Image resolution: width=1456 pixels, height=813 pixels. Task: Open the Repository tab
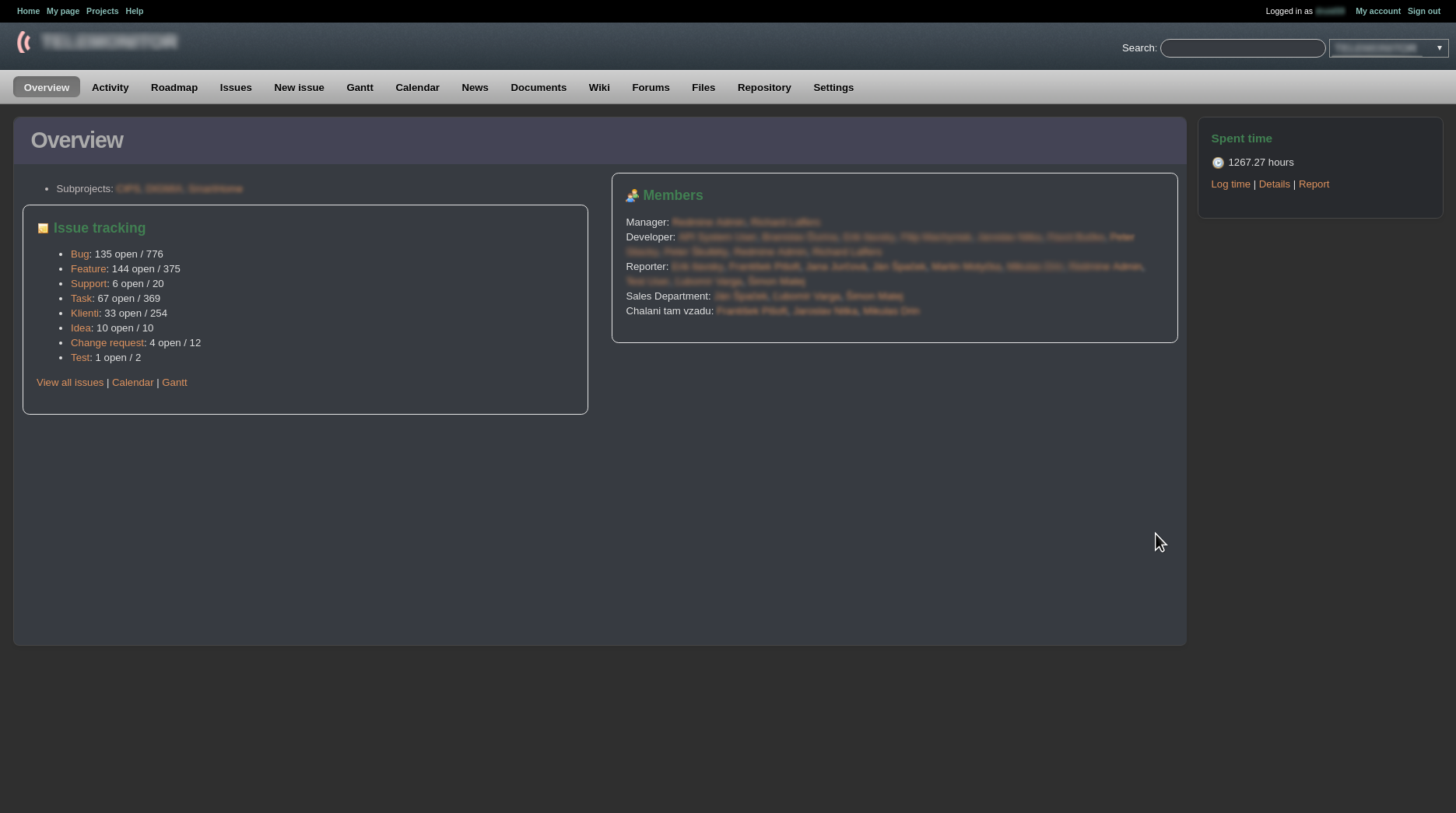coord(763,87)
